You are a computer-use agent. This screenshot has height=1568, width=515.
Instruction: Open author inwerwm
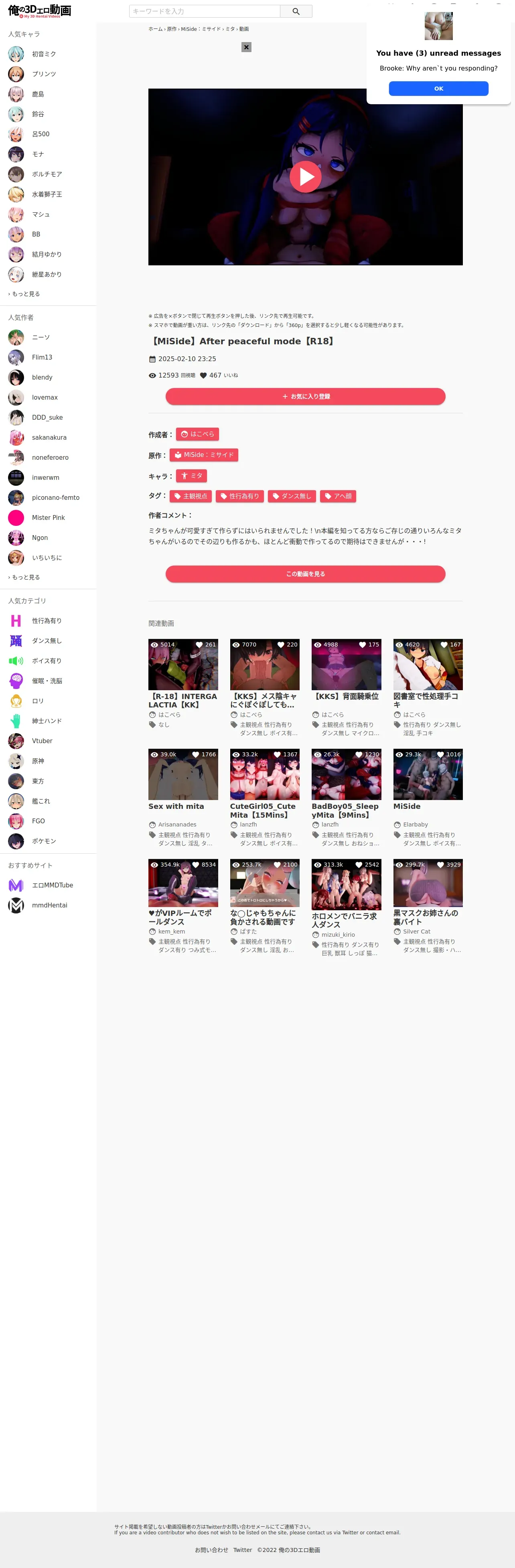46,478
